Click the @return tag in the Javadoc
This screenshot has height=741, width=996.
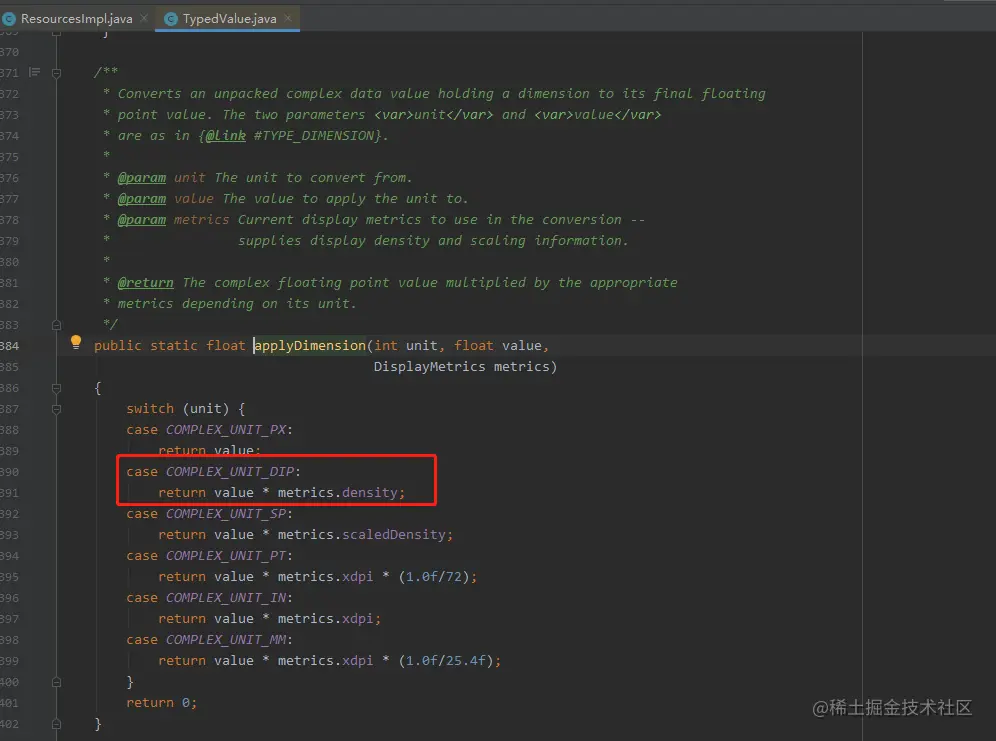145,283
